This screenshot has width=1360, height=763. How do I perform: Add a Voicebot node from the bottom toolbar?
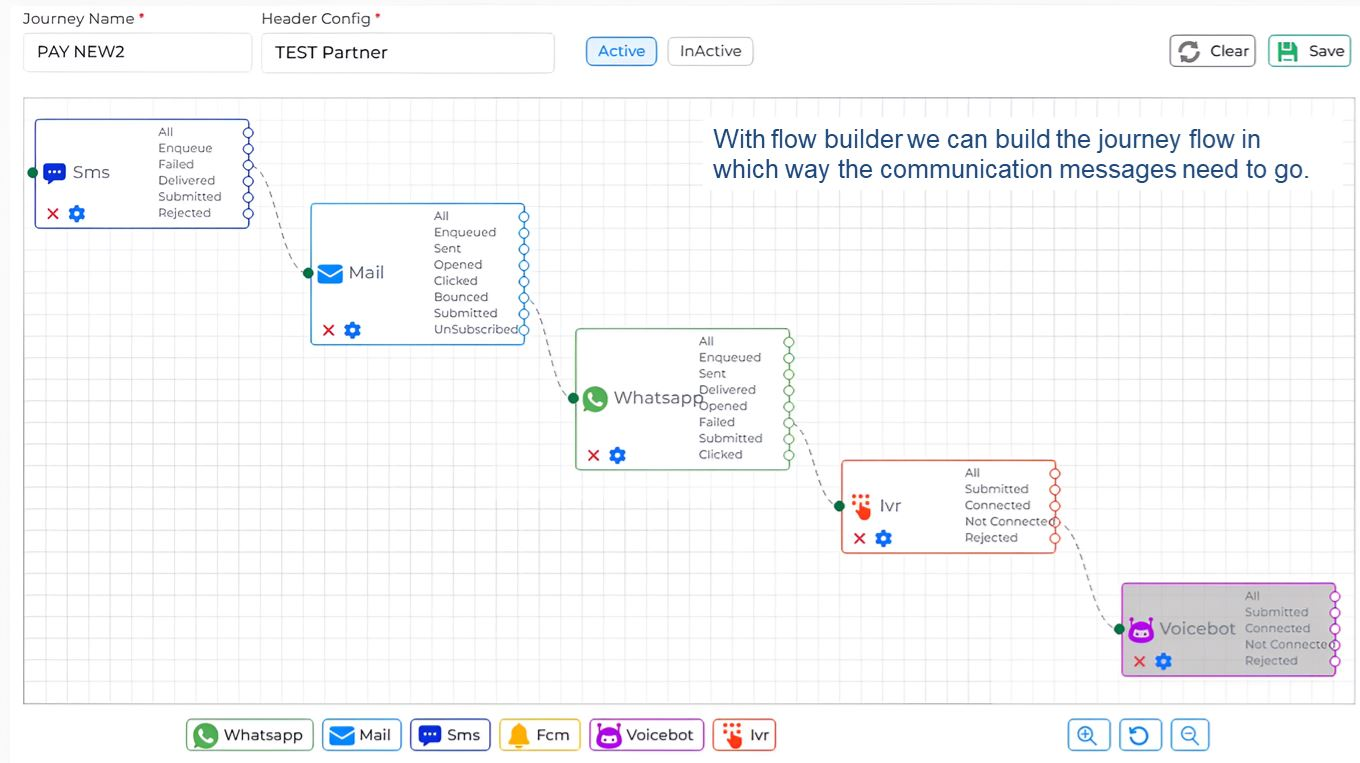pos(646,734)
